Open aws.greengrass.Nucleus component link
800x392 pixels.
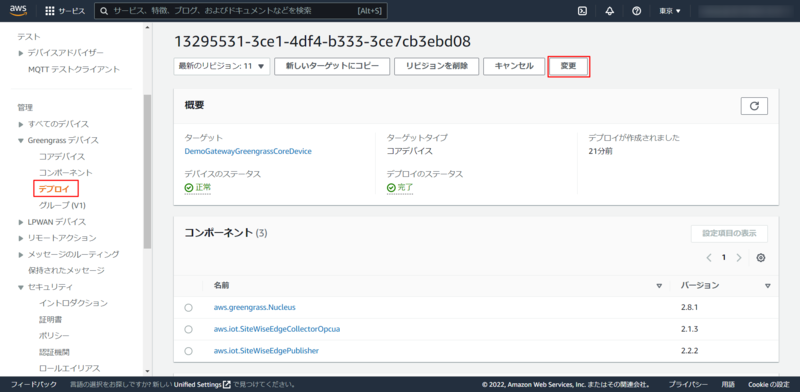point(255,308)
